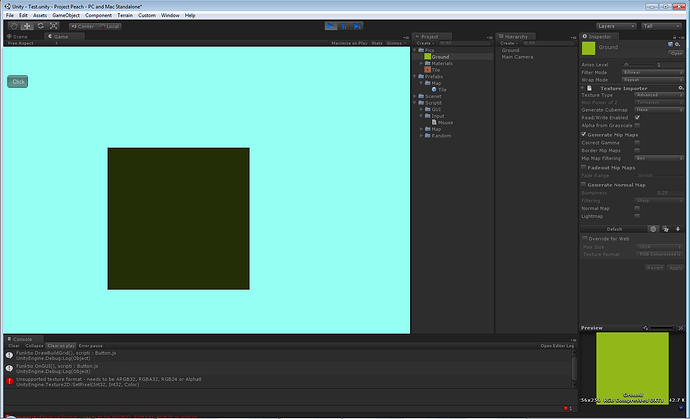The height and width of the screenshot is (419, 690).
Task: Expand the Materials folder
Action: pos(421,63)
